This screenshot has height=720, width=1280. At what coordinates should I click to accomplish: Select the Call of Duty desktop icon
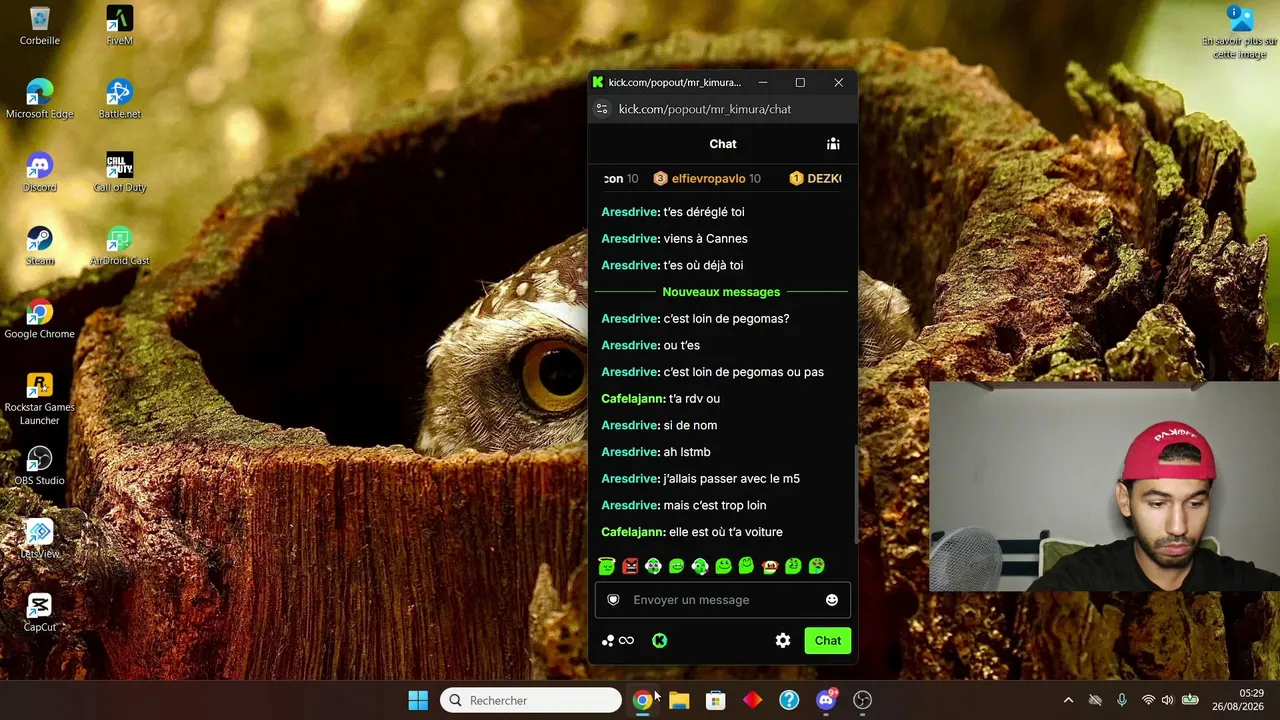[x=120, y=173]
